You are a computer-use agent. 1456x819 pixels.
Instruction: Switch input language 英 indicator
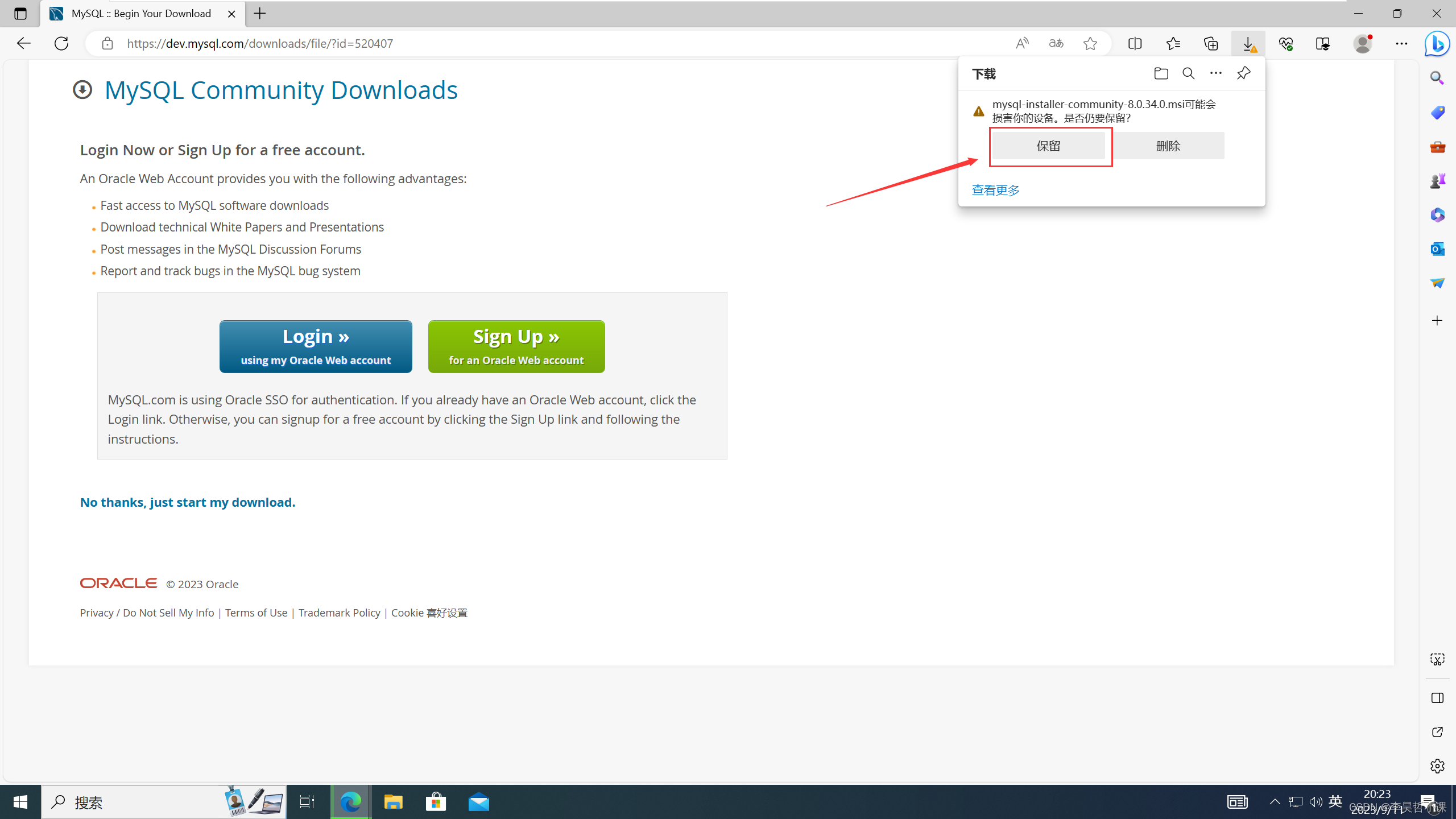pos(1336,801)
